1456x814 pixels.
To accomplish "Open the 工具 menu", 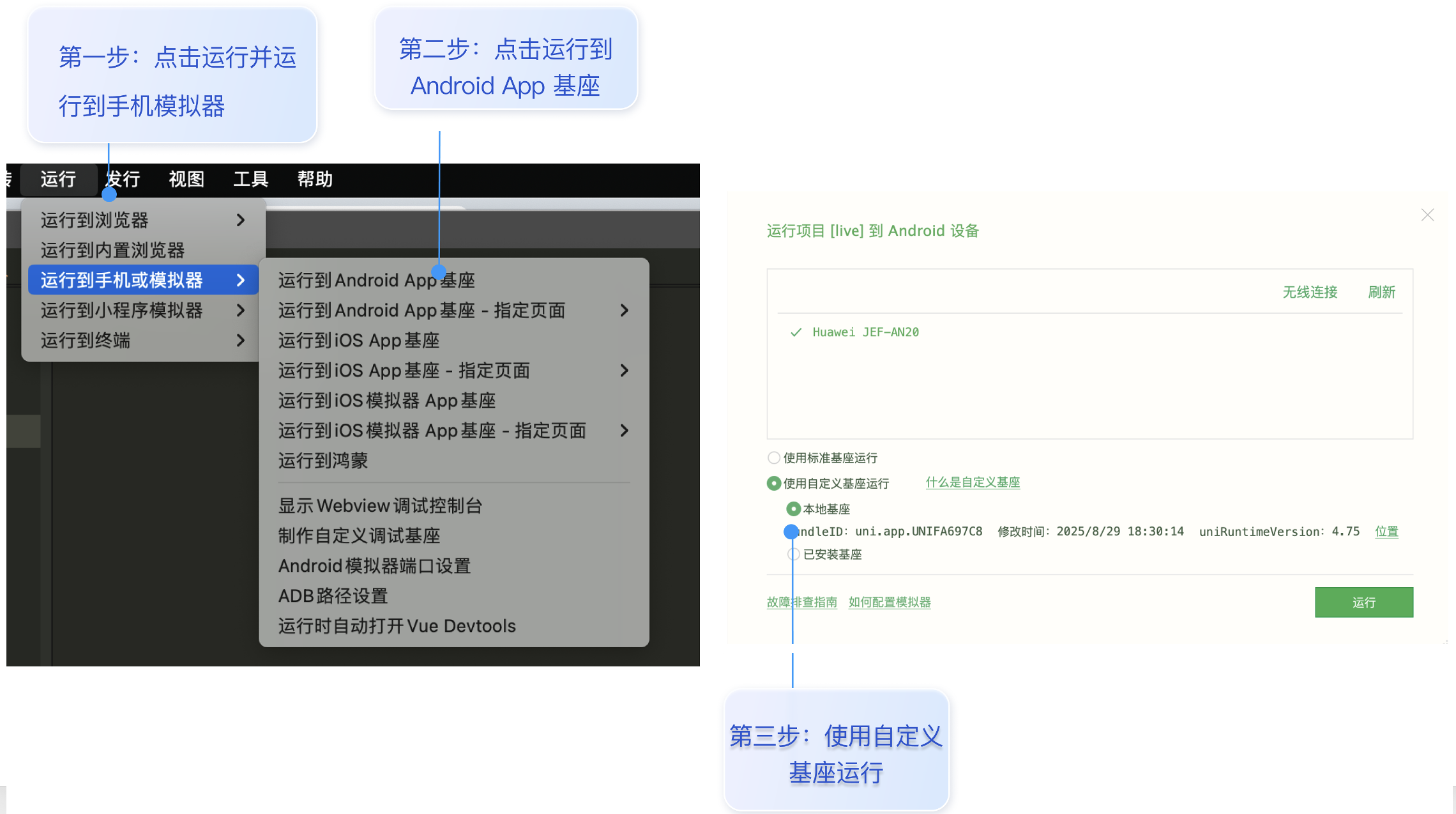I will [x=250, y=179].
